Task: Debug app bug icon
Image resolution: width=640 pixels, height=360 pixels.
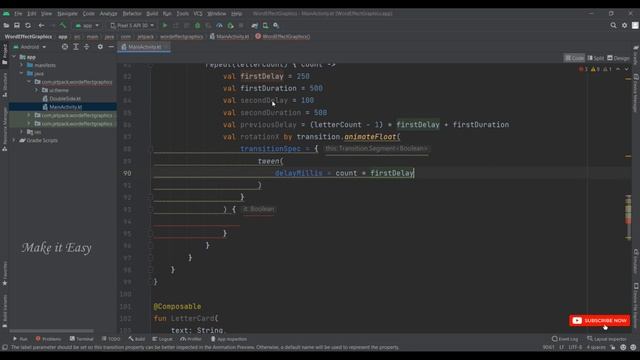Action: click(x=198, y=25)
